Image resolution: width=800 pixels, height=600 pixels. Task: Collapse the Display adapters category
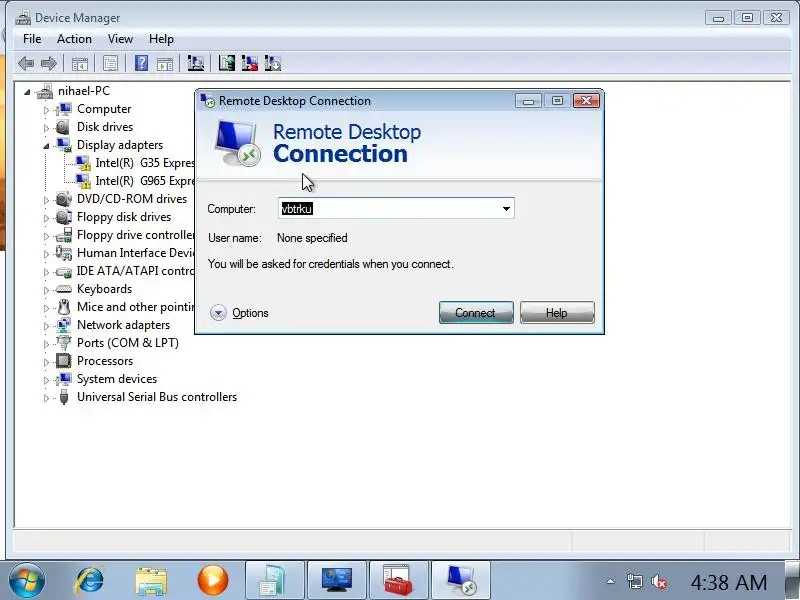click(46, 146)
